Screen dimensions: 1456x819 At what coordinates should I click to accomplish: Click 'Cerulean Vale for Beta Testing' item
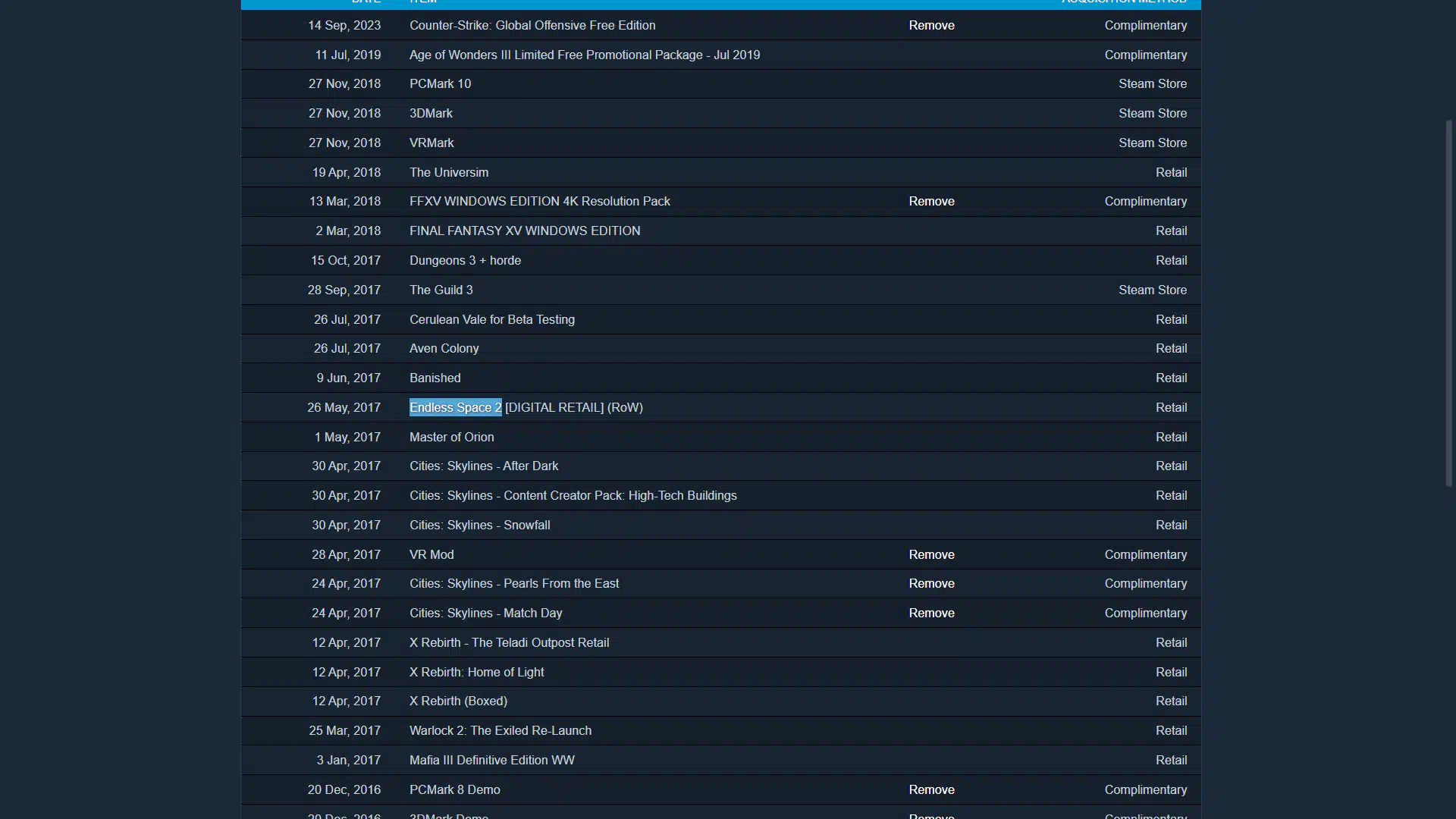tap(492, 319)
